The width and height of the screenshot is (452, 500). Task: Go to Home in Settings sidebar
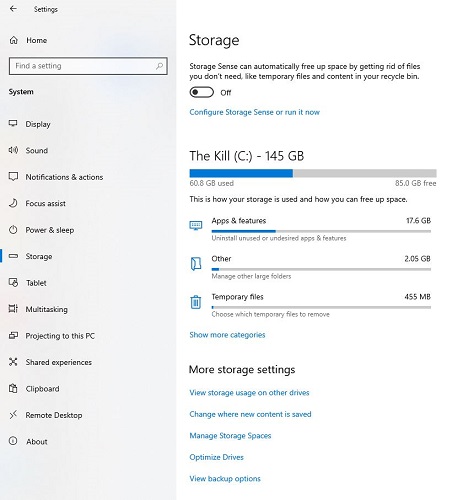pyautogui.click(x=37, y=40)
